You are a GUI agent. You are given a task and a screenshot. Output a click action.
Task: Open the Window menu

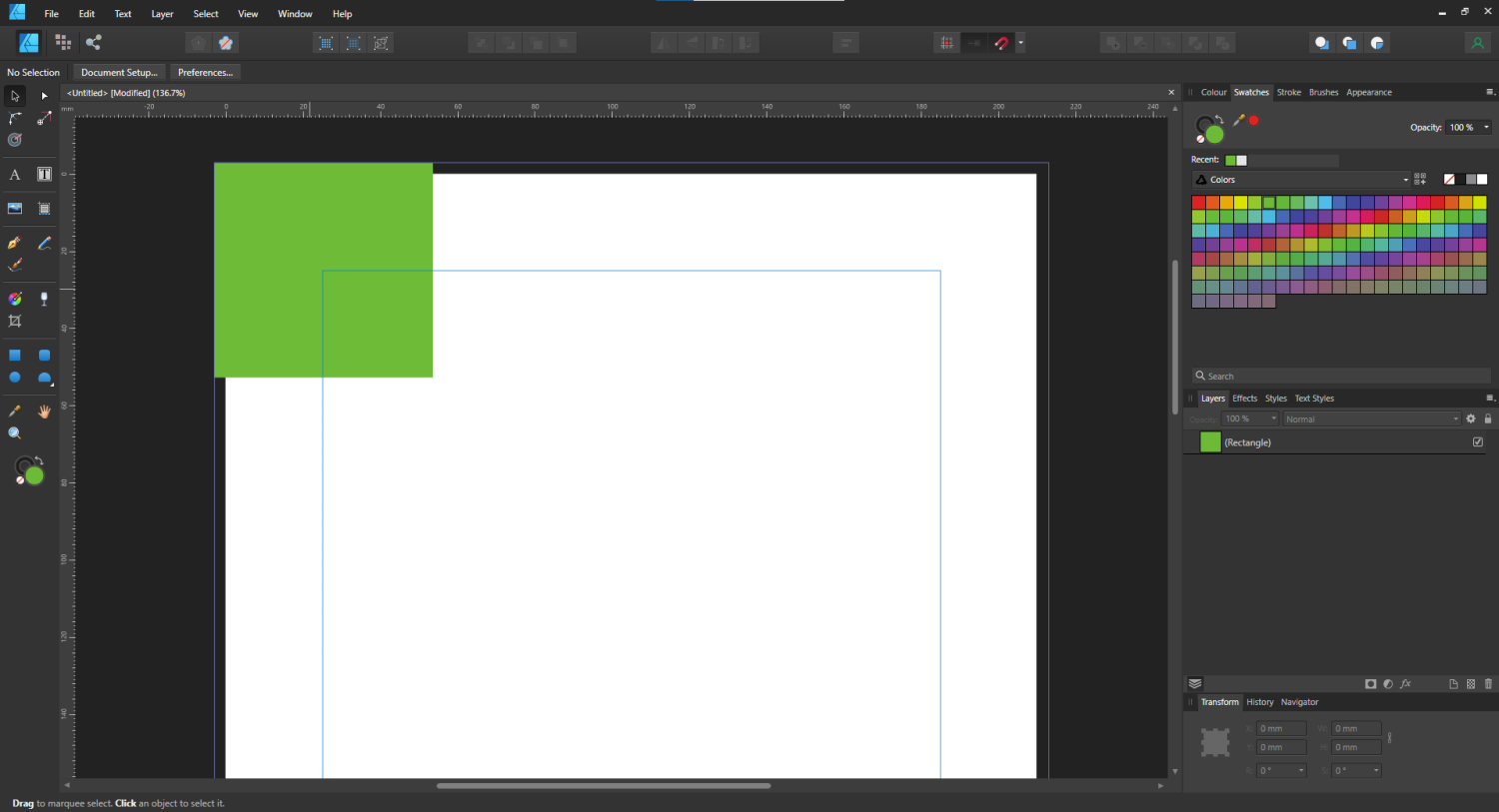coord(295,13)
